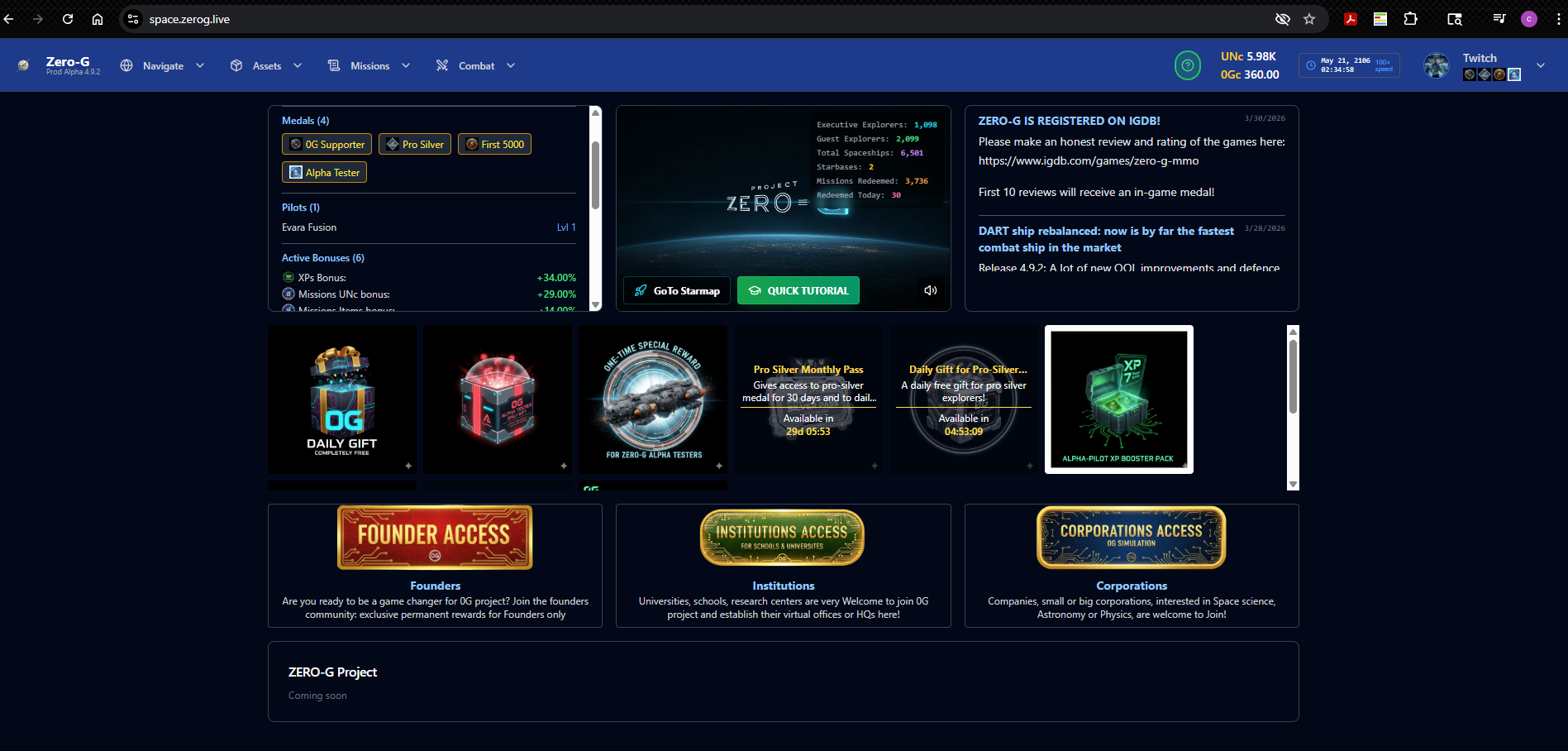Open Navigate using its globe icon

tap(126, 65)
